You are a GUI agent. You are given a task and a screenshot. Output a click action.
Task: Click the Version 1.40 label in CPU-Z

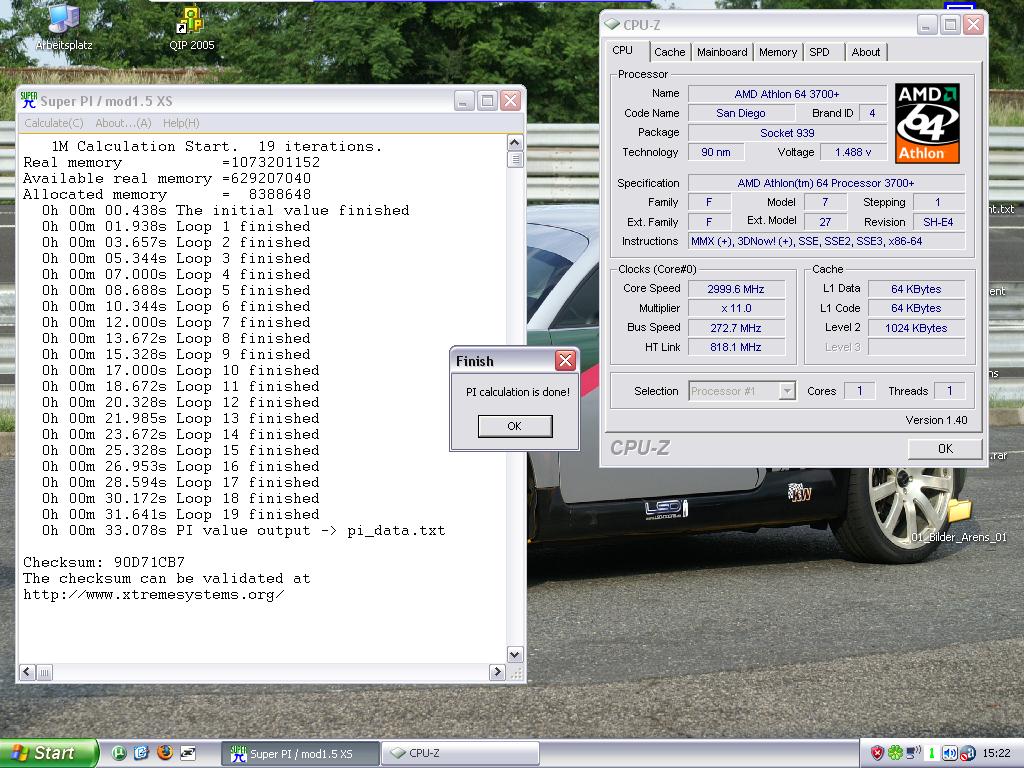[x=936, y=420]
